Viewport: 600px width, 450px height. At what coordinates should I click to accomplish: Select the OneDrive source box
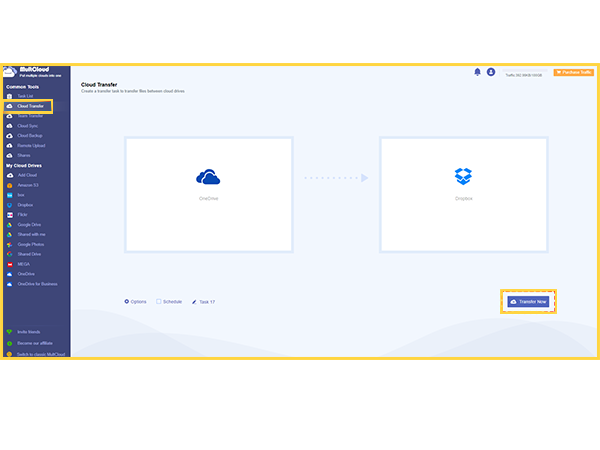pyautogui.click(x=209, y=195)
